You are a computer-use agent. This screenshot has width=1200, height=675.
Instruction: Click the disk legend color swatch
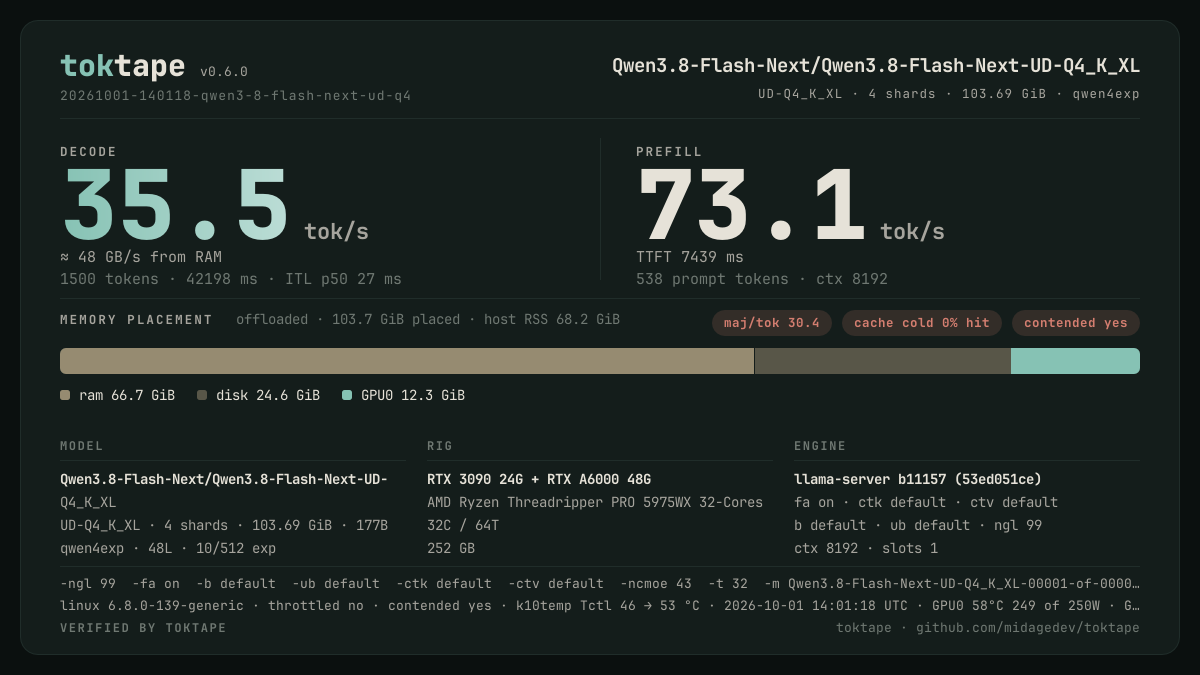202,395
